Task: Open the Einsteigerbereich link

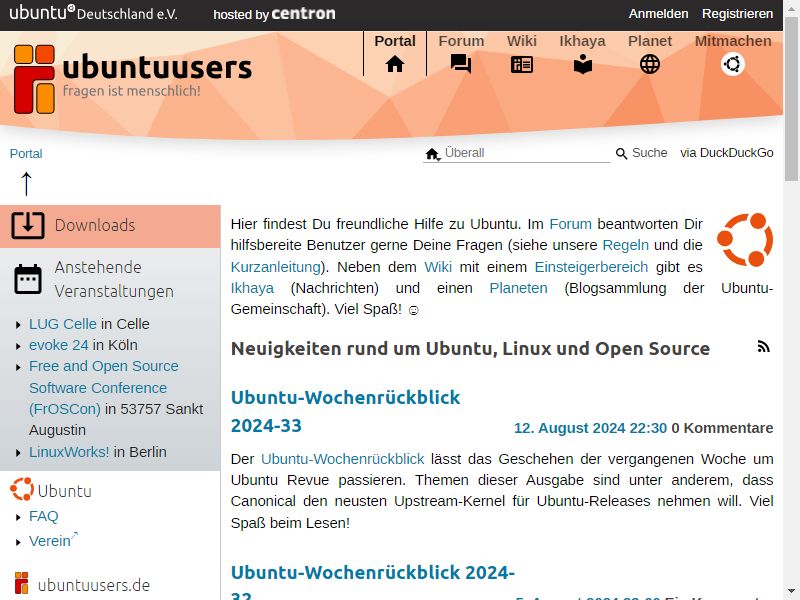Action: 591,267
